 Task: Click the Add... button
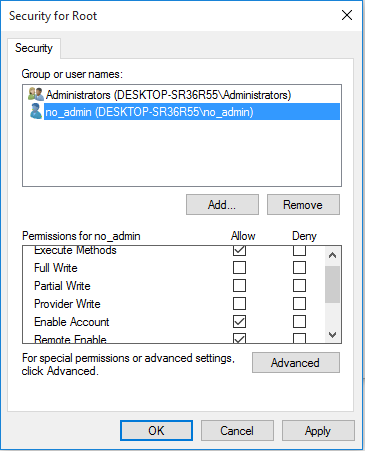(222, 205)
